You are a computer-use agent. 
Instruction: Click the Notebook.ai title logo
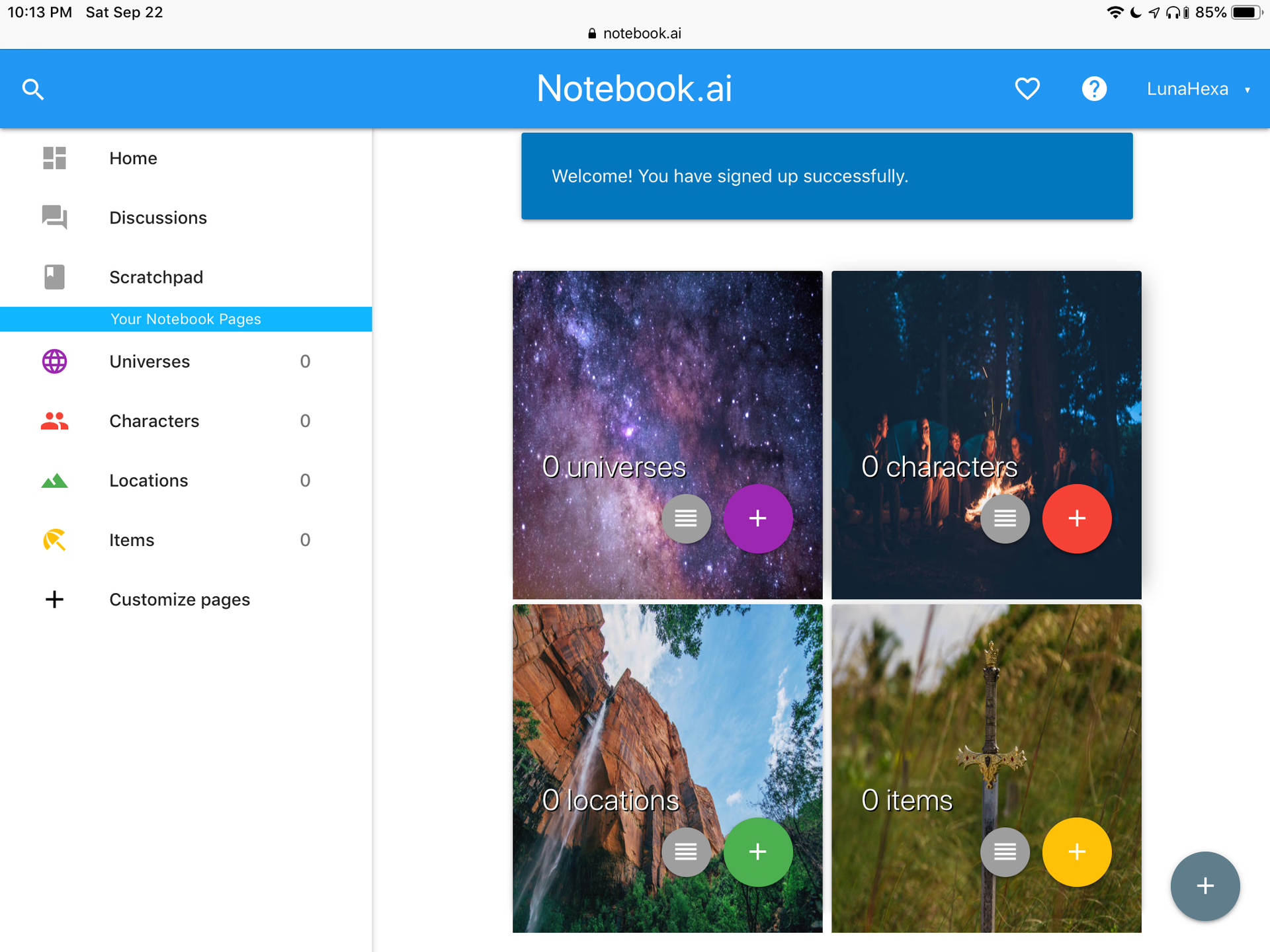(634, 88)
